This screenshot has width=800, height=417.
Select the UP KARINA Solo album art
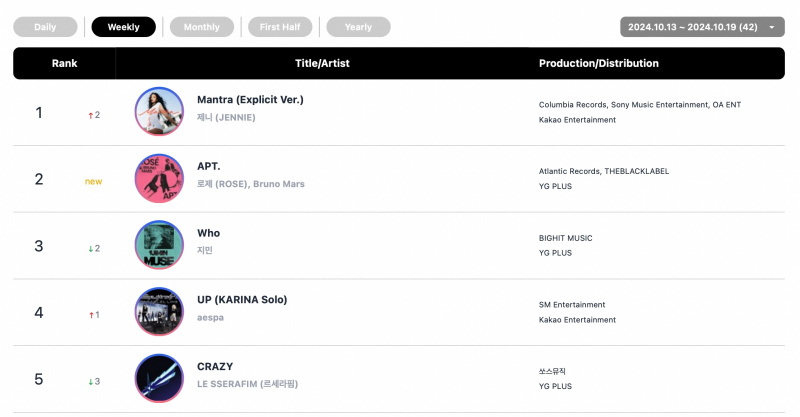[159, 311]
